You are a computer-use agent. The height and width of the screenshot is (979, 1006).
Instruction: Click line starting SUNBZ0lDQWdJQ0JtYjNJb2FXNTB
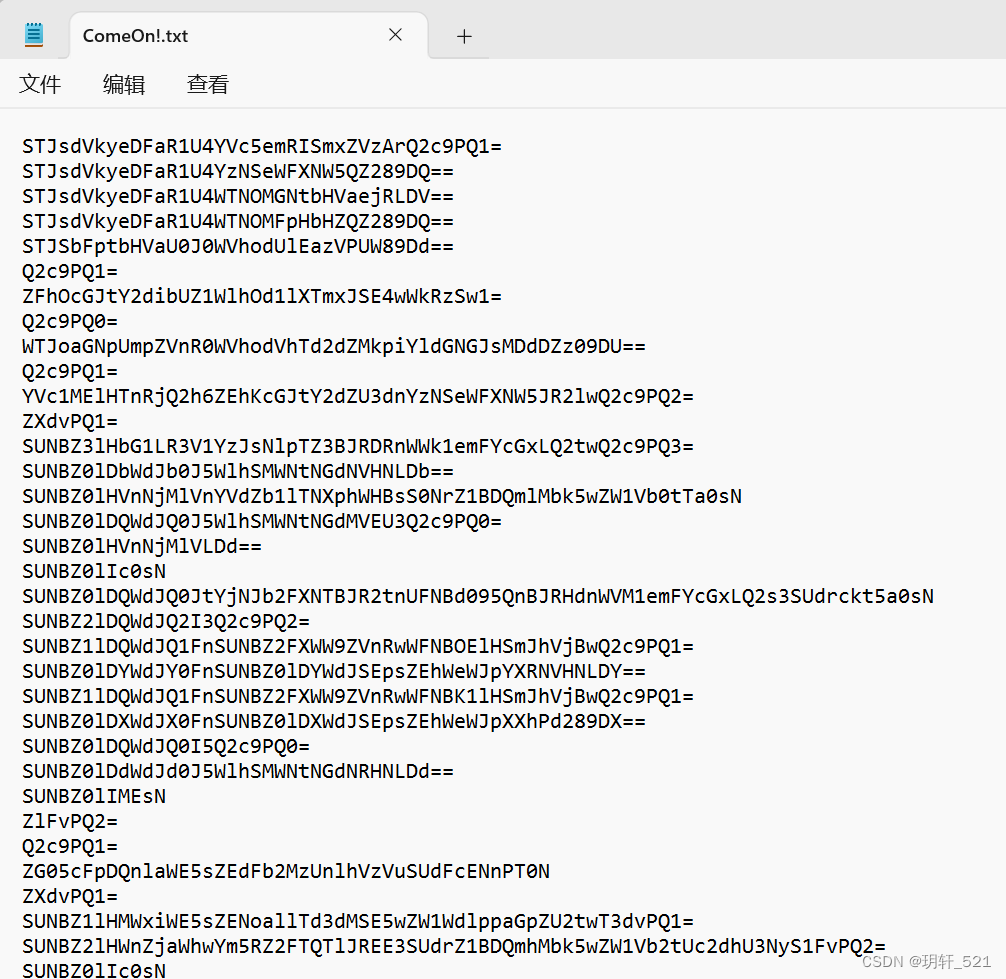(x=478, y=597)
